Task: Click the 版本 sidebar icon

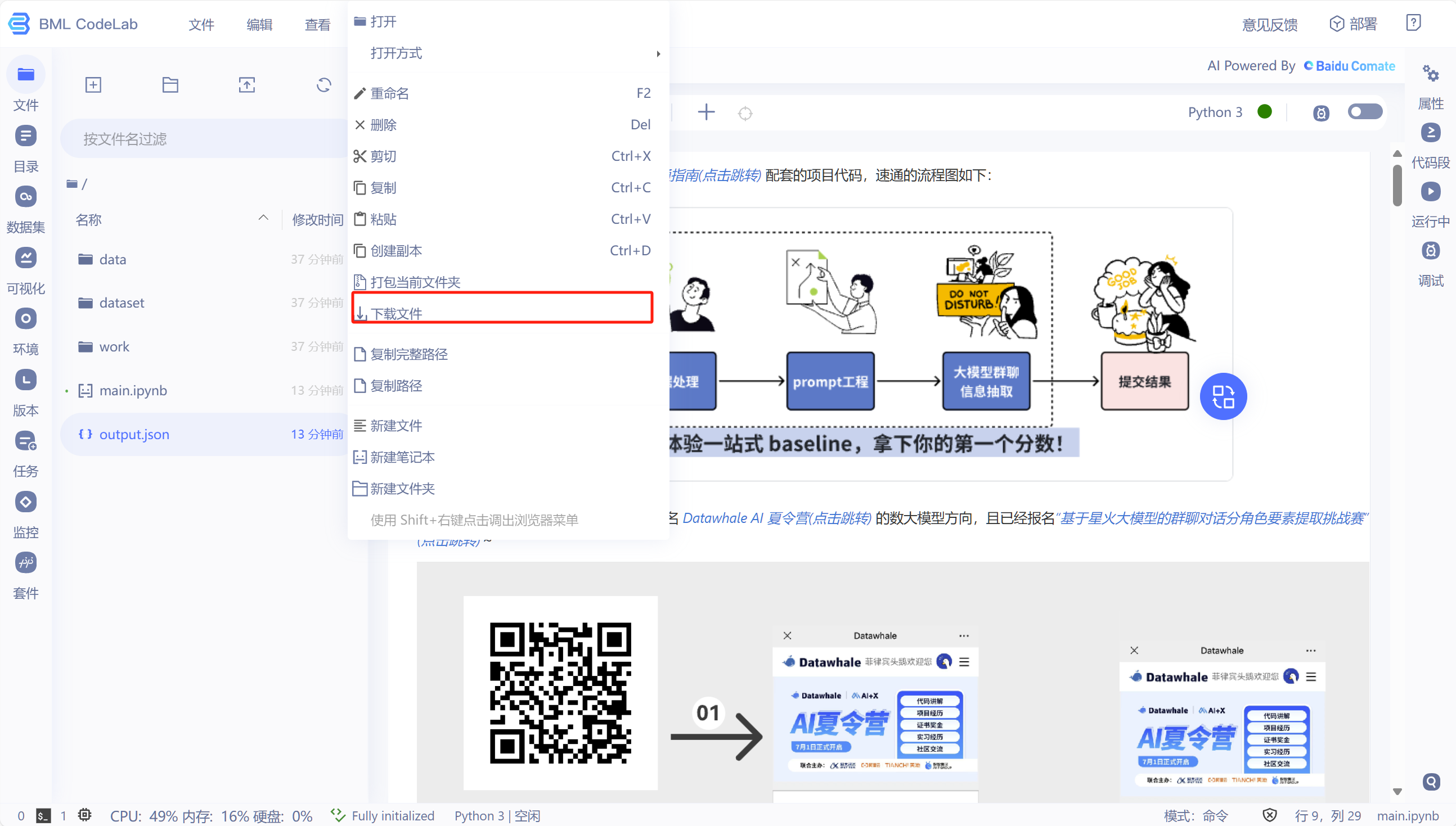Action: click(27, 380)
